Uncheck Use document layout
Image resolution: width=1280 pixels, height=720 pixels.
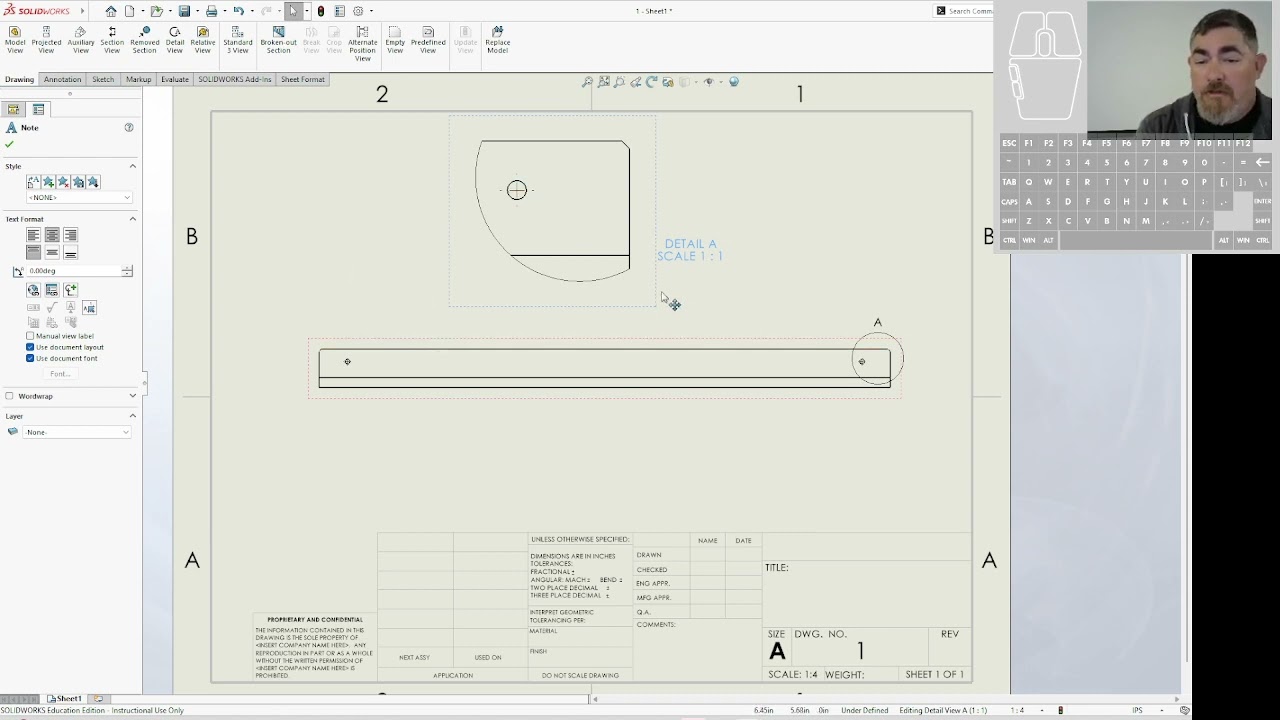[x=30, y=347]
